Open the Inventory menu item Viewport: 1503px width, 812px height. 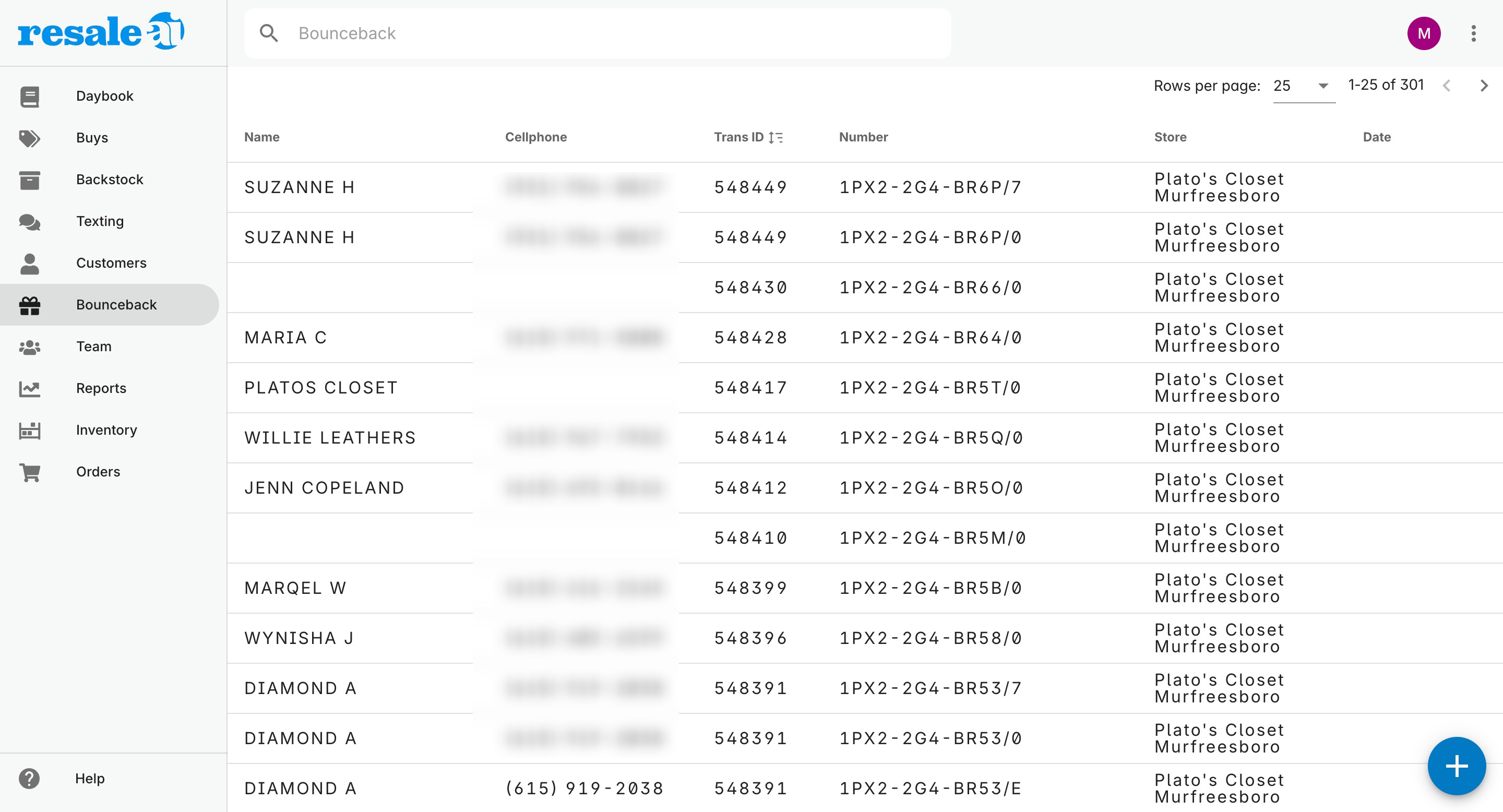106,430
